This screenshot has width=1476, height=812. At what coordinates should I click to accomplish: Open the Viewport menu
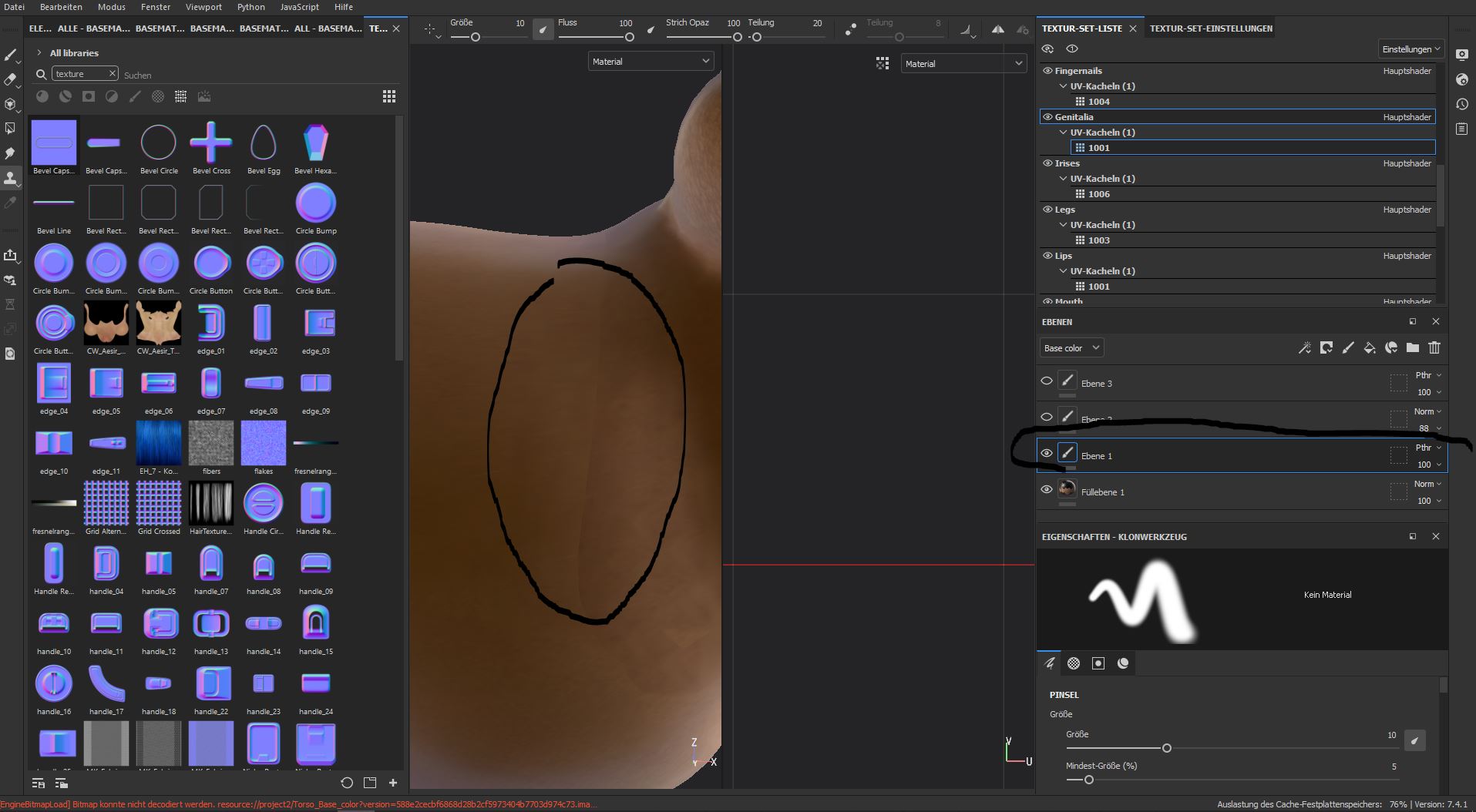click(x=203, y=7)
